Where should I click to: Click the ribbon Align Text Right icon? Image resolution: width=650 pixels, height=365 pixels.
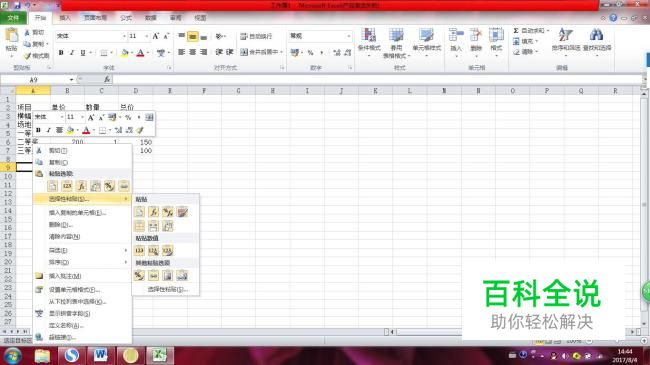point(204,52)
